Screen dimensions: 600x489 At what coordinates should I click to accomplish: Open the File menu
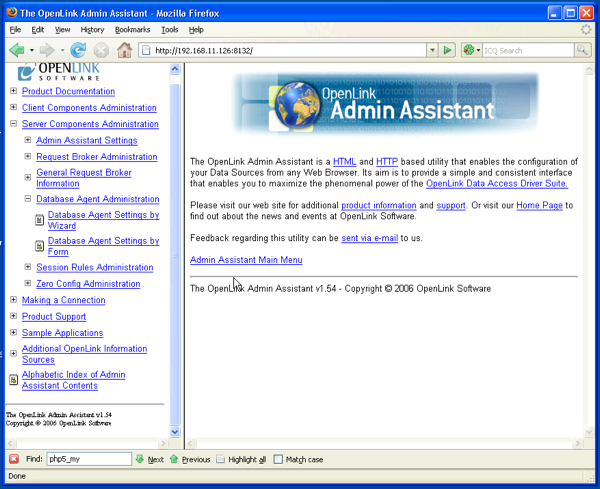(15, 29)
